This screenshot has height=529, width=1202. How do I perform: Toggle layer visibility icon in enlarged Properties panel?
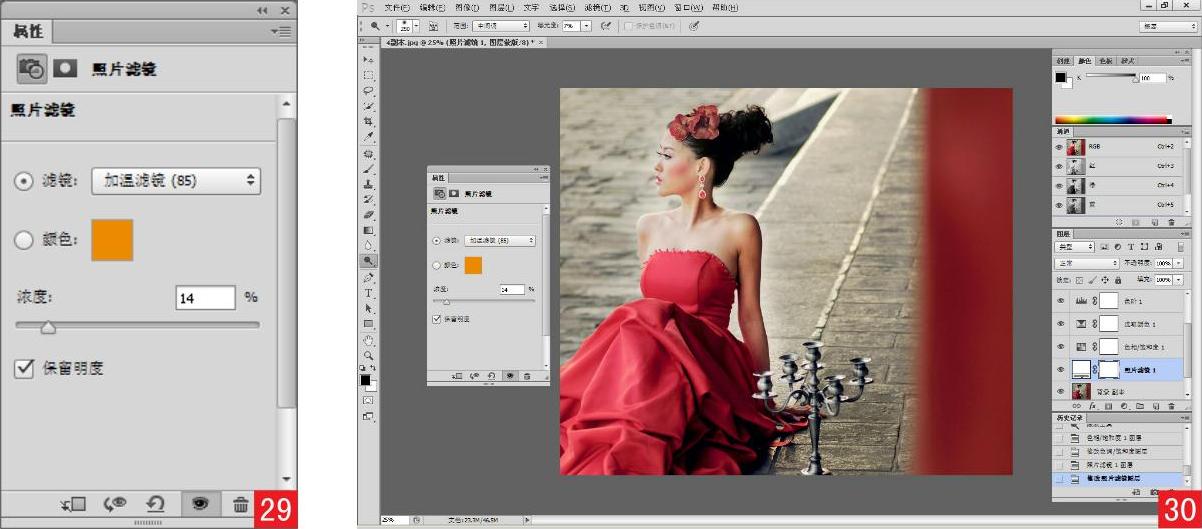coord(200,505)
